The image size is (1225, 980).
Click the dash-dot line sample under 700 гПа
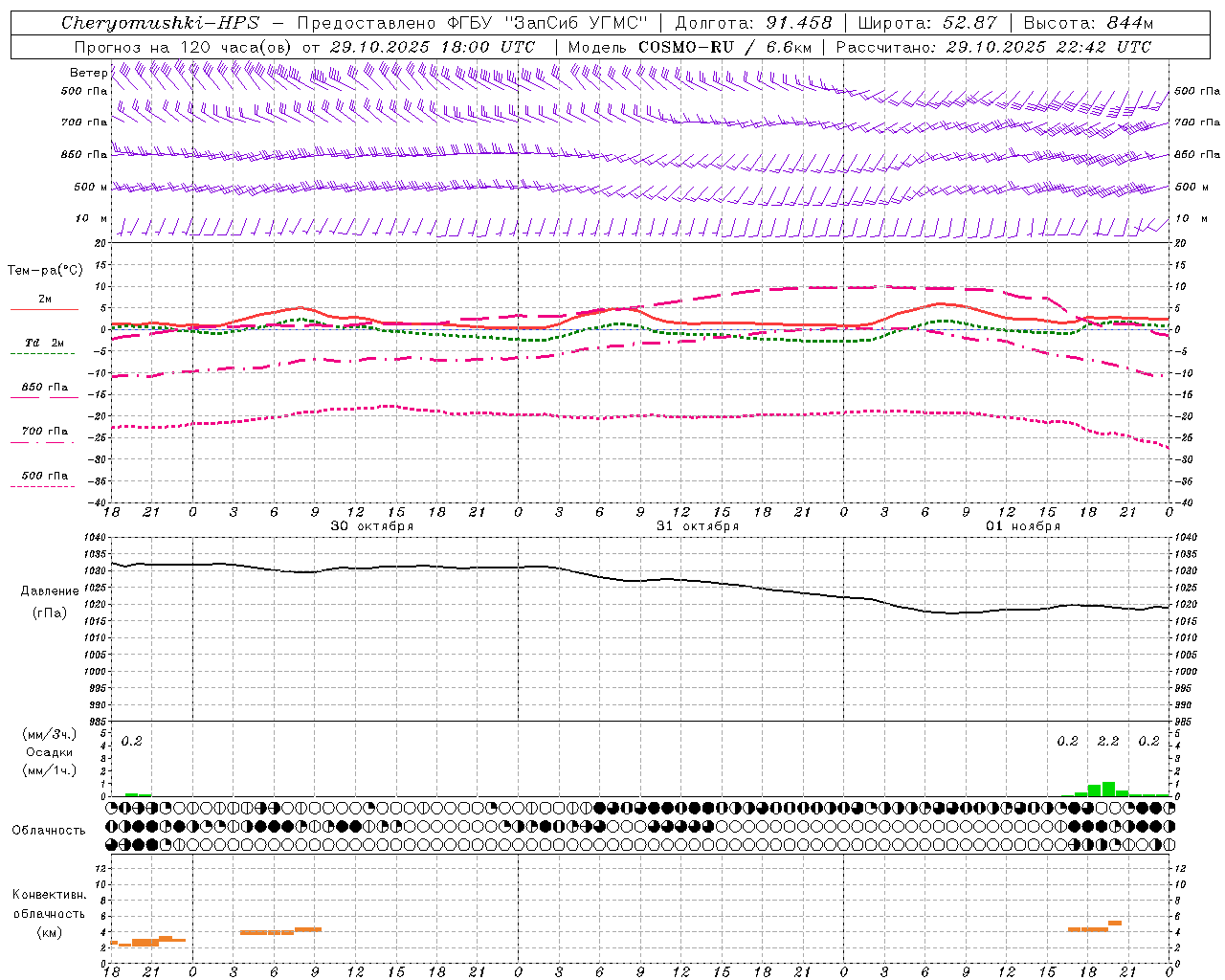(x=43, y=442)
